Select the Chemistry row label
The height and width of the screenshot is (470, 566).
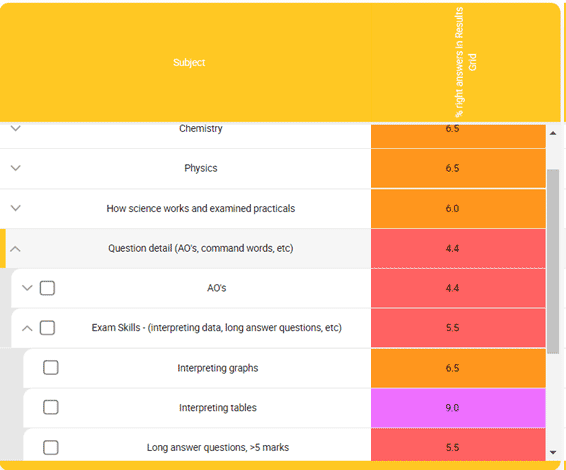(201, 128)
